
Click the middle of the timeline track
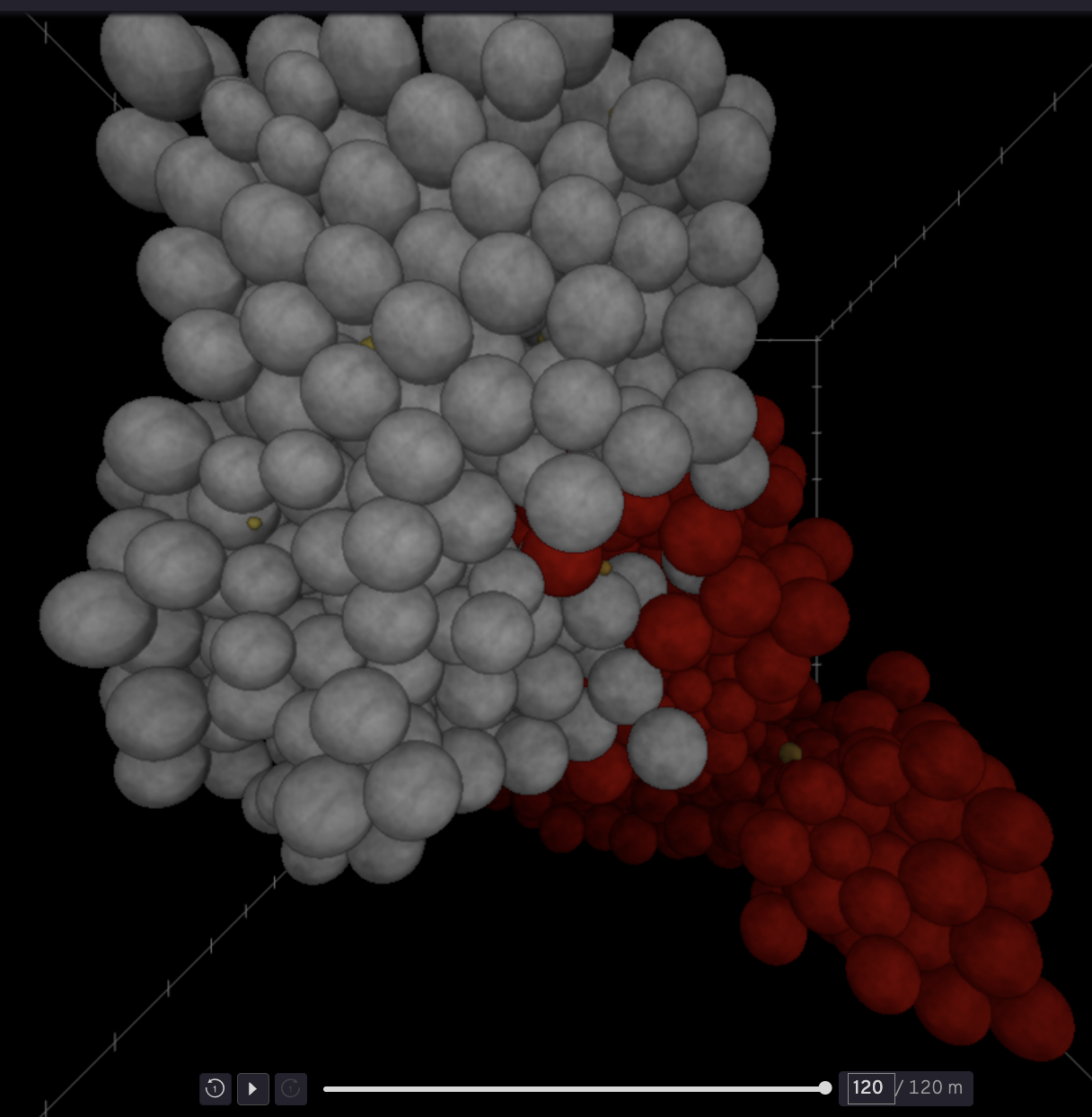(x=575, y=1087)
